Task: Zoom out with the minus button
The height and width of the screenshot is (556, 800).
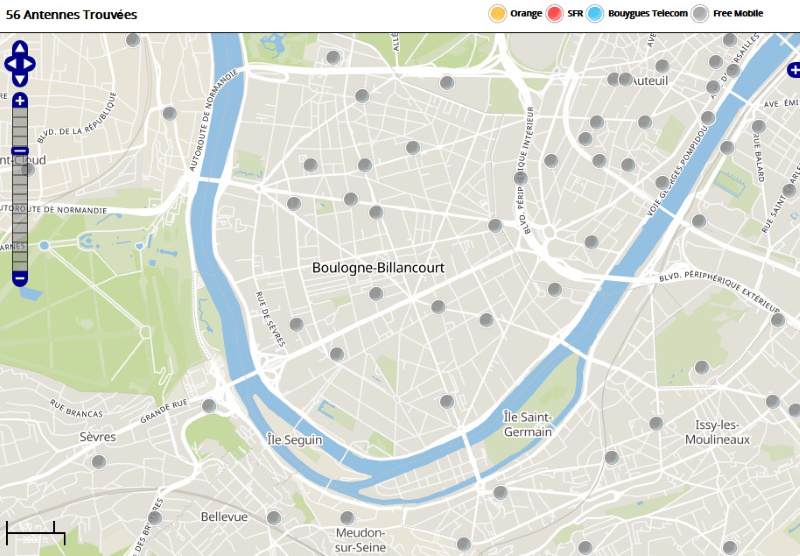Action: pyautogui.click(x=20, y=279)
